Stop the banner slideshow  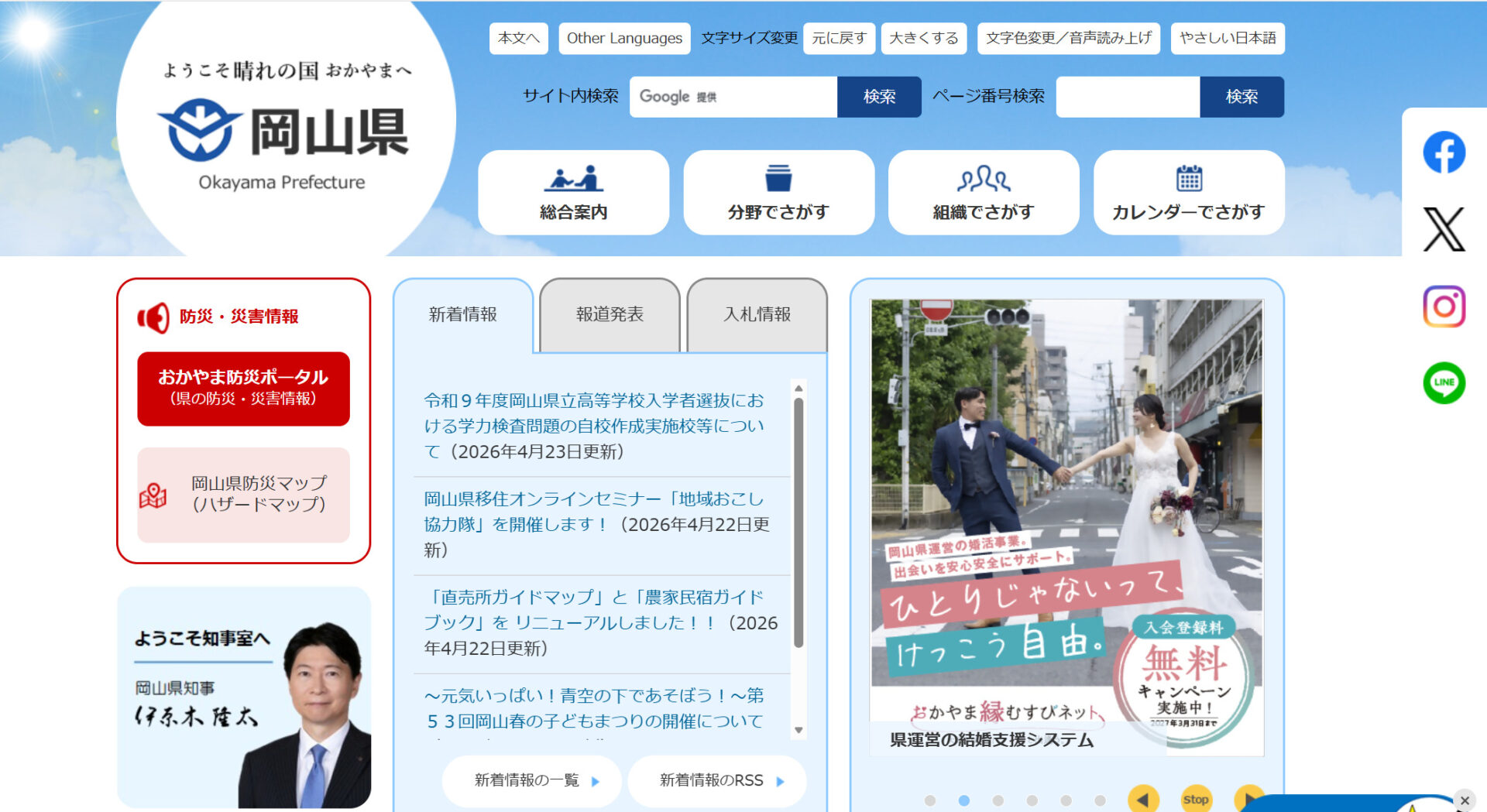point(1195,799)
